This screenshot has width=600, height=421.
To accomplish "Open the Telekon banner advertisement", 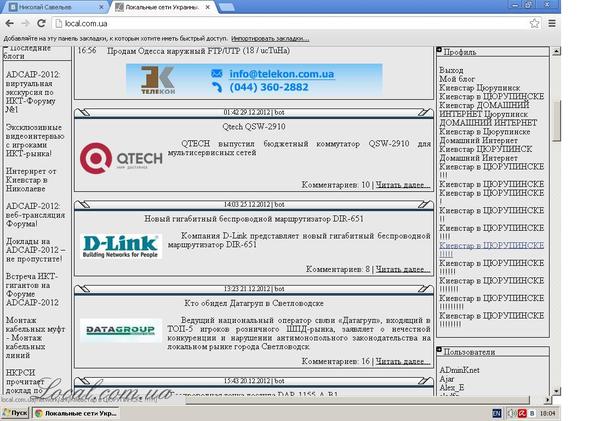I will pos(254,80).
